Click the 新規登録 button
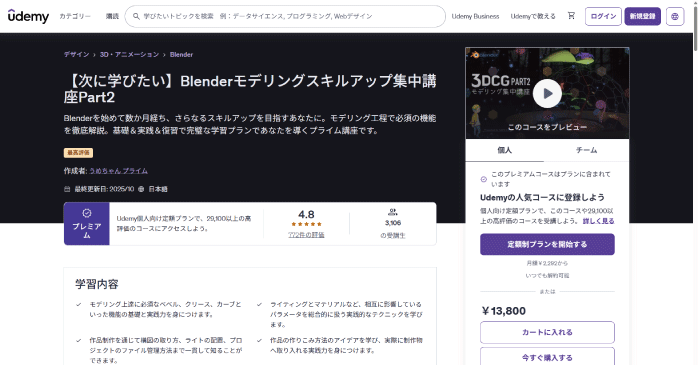This screenshot has height=365, width=698. tap(642, 16)
